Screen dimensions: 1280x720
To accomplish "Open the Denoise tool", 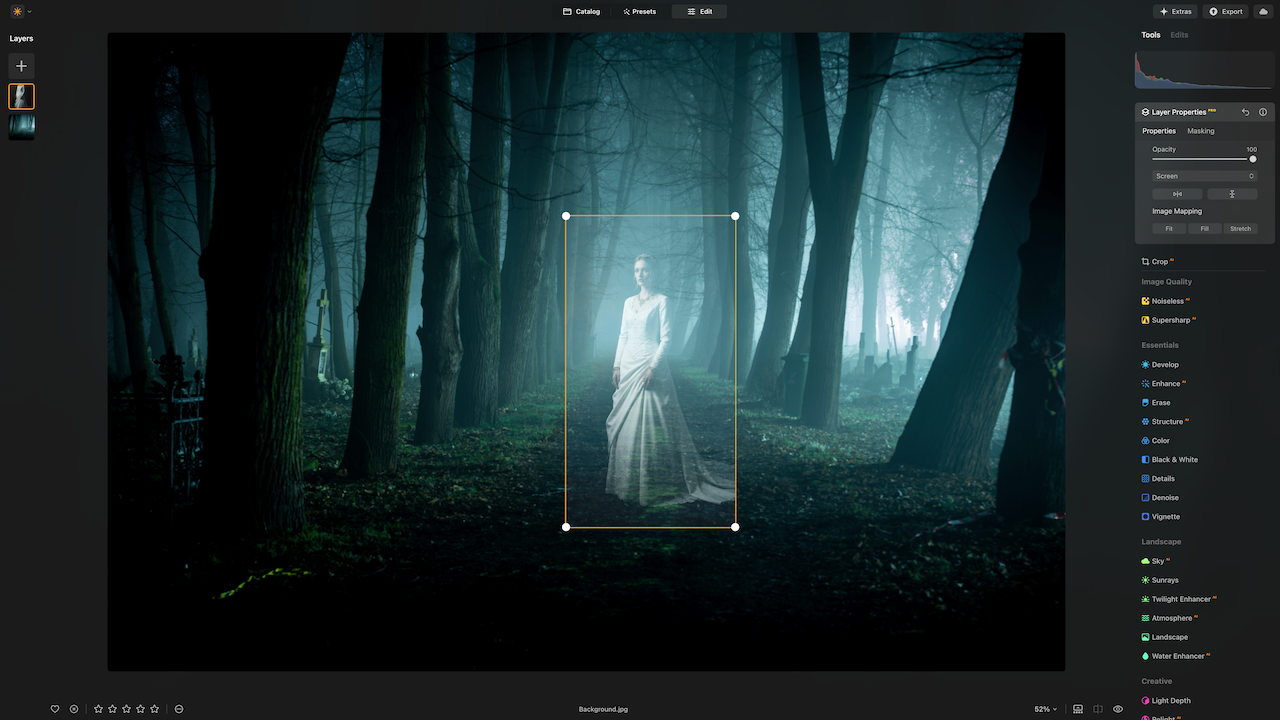I will click(1160, 498).
